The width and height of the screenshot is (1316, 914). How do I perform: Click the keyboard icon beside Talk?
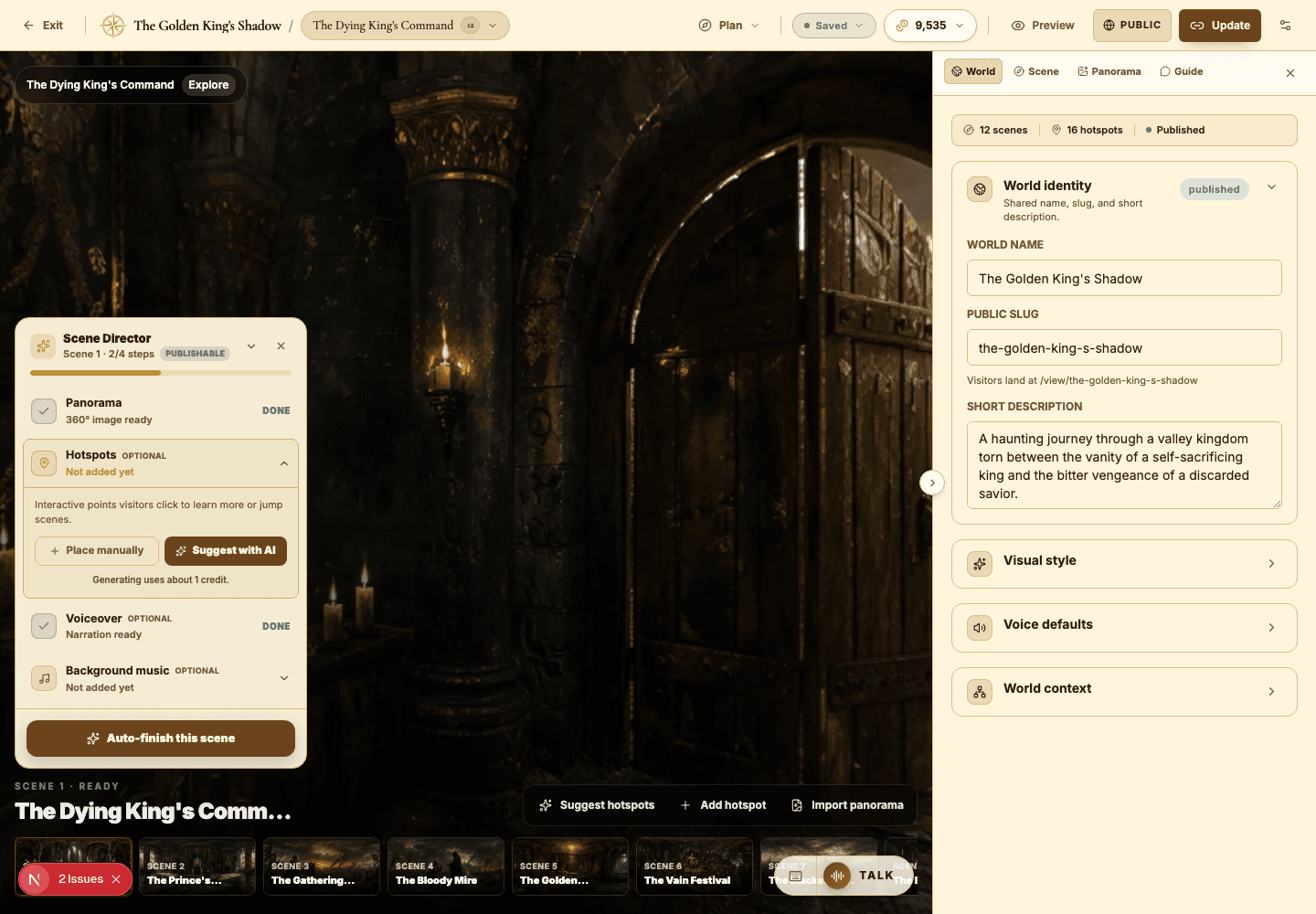click(796, 876)
